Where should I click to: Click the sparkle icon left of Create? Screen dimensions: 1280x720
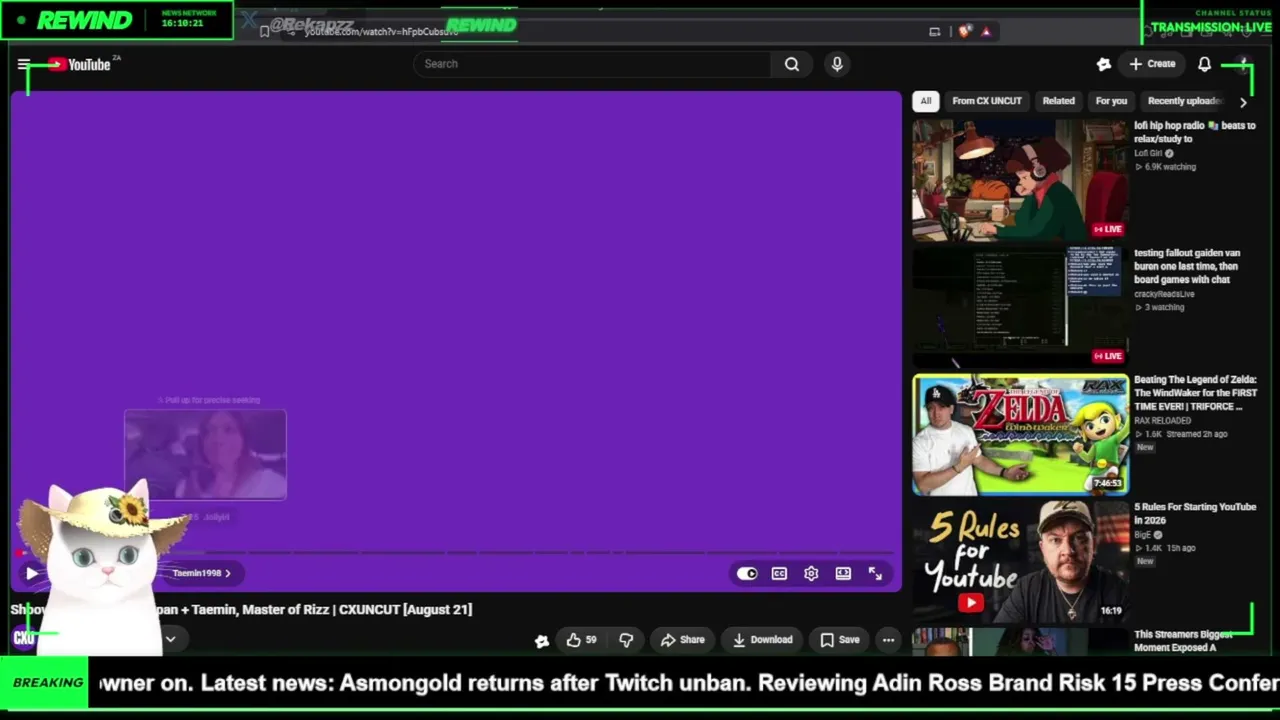click(x=1103, y=64)
